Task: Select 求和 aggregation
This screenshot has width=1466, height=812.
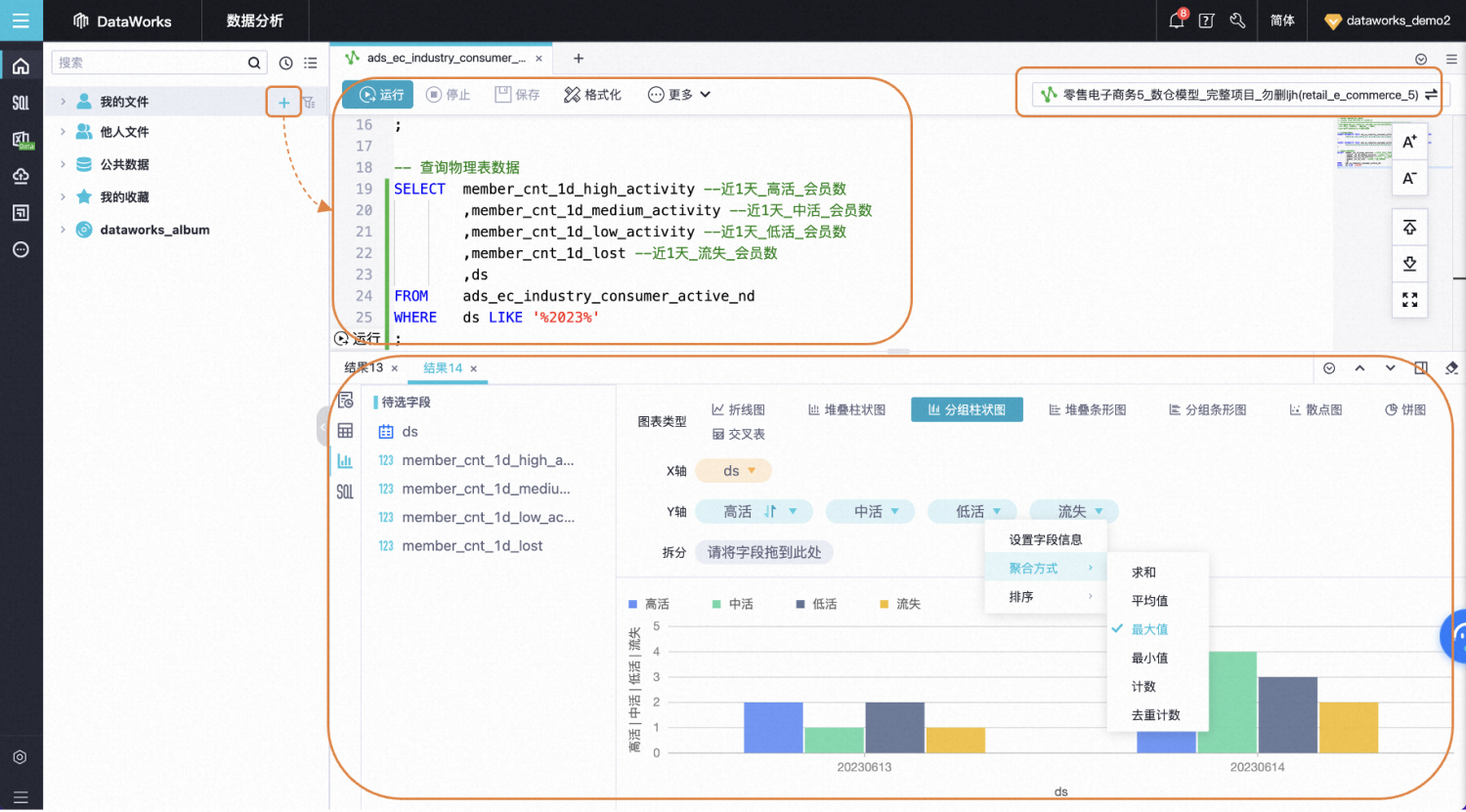Action: [x=1158, y=573]
